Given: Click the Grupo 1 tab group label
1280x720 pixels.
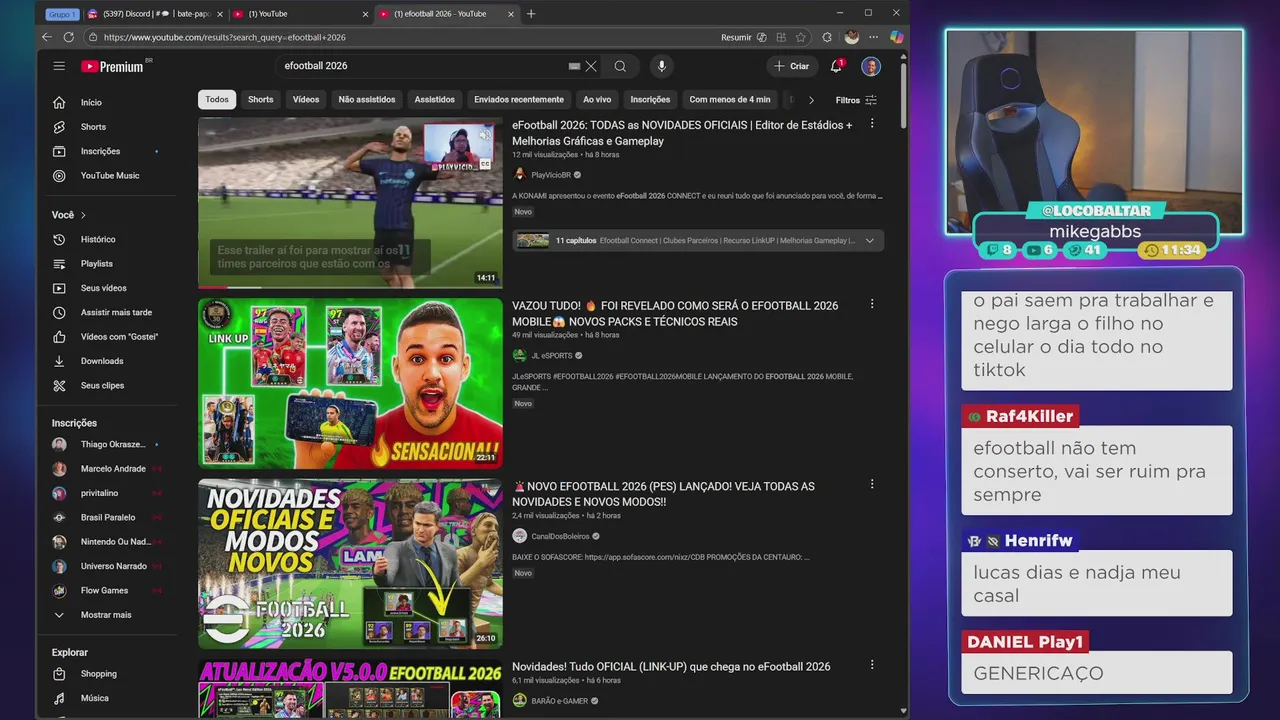Looking at the screenshot, I should (x=61, y=14).
